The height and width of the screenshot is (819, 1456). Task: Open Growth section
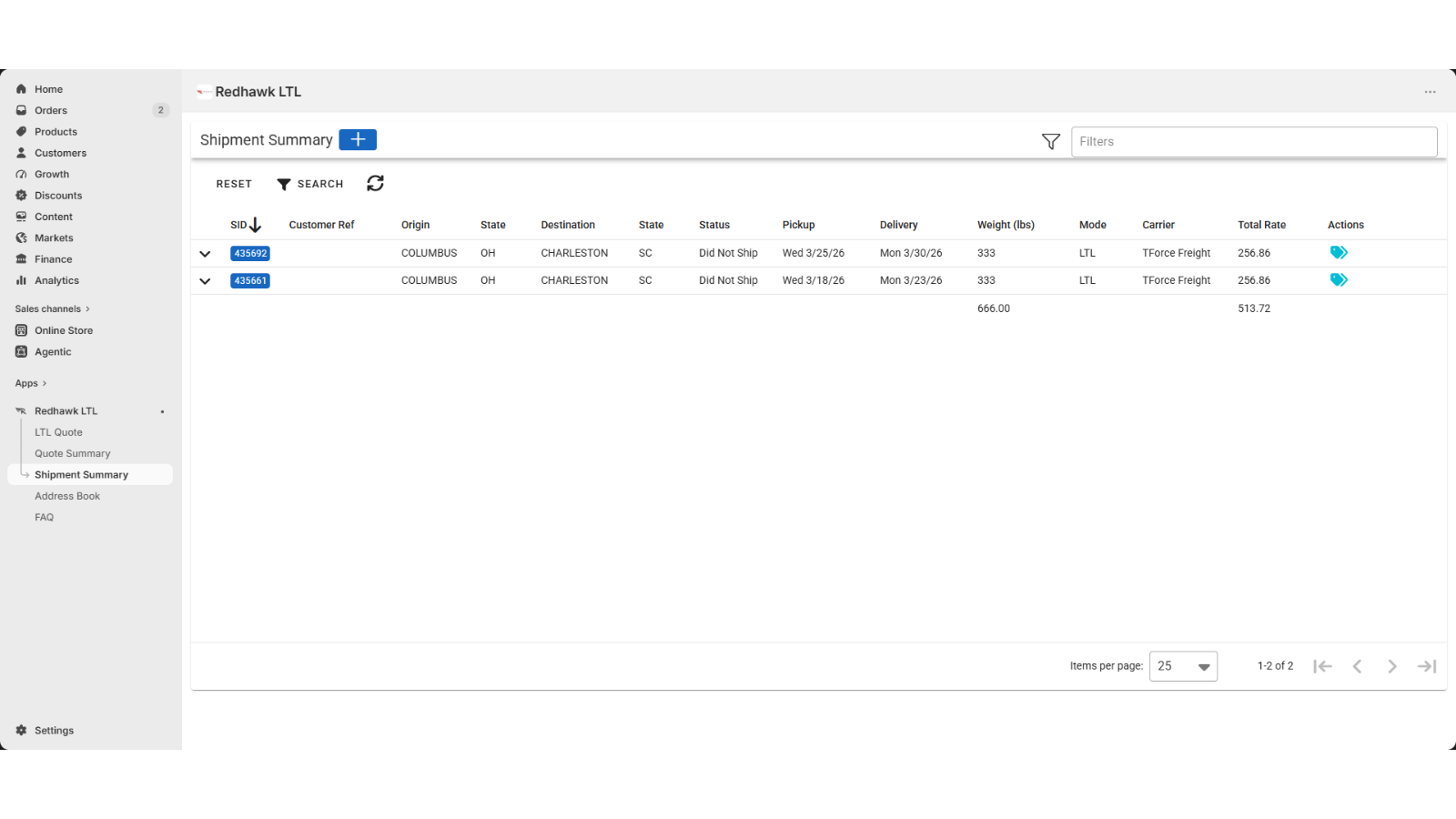pyautogui.click(x=52, y=175)
